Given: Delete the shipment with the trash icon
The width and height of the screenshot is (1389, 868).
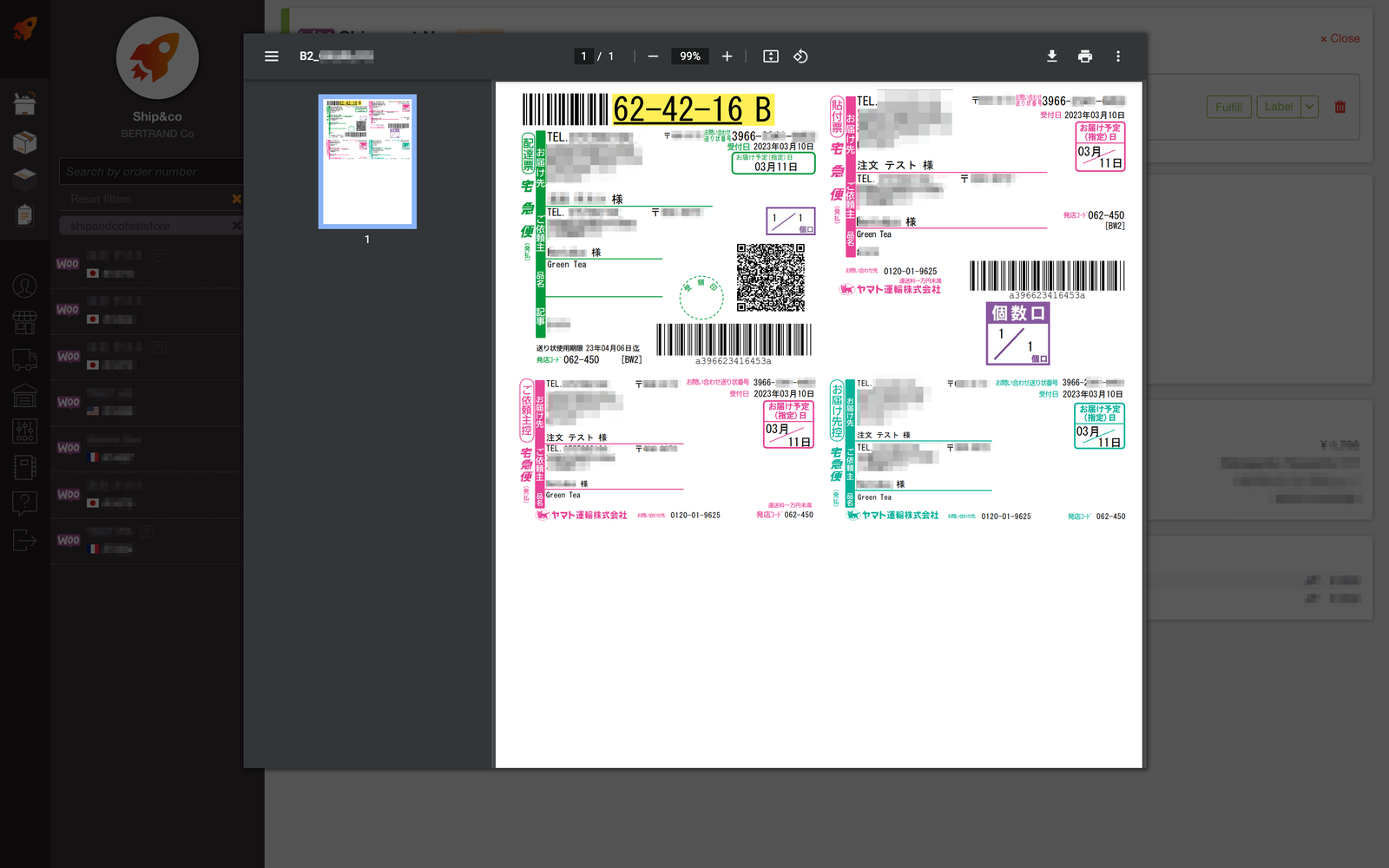Looking at the screenshot, I should point(1340,107).
